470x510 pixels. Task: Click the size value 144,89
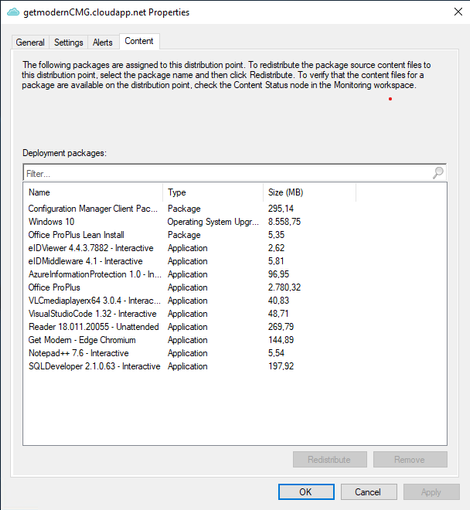click(x=281, y=340)
